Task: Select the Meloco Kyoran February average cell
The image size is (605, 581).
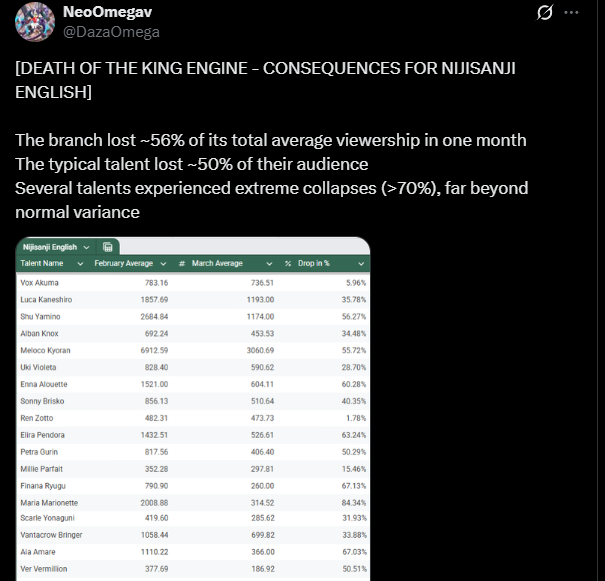Action: tap(154, 350)
